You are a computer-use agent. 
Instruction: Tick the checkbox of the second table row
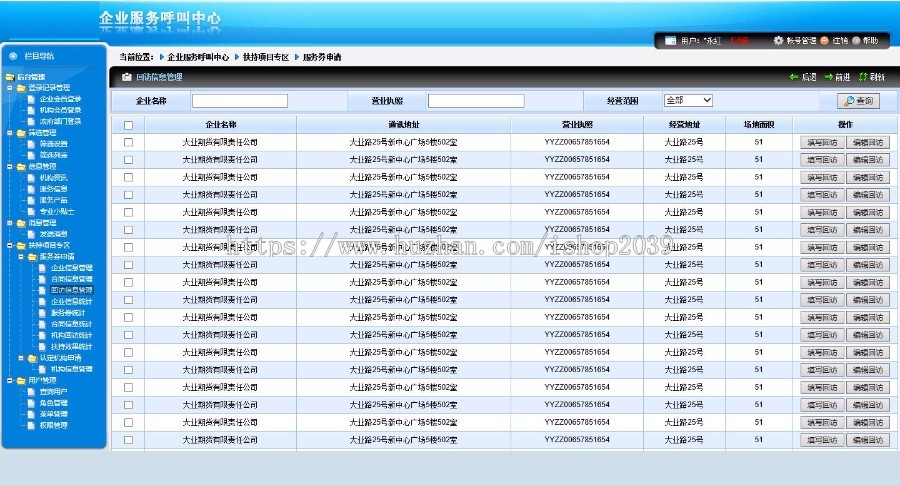pyautogui.click(x=129, y=160)
